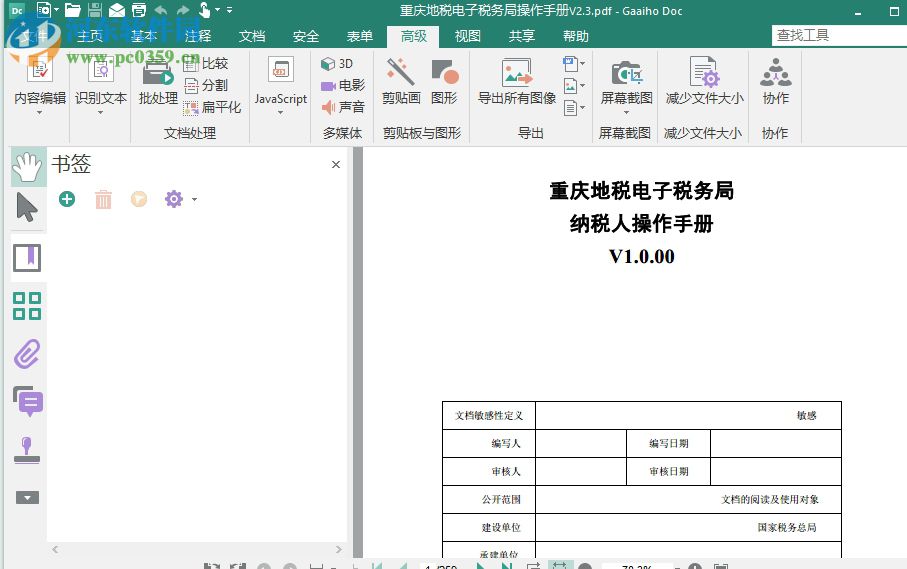
Task: Open the Collaboration (协作) tool
Action: pos(775,82)
